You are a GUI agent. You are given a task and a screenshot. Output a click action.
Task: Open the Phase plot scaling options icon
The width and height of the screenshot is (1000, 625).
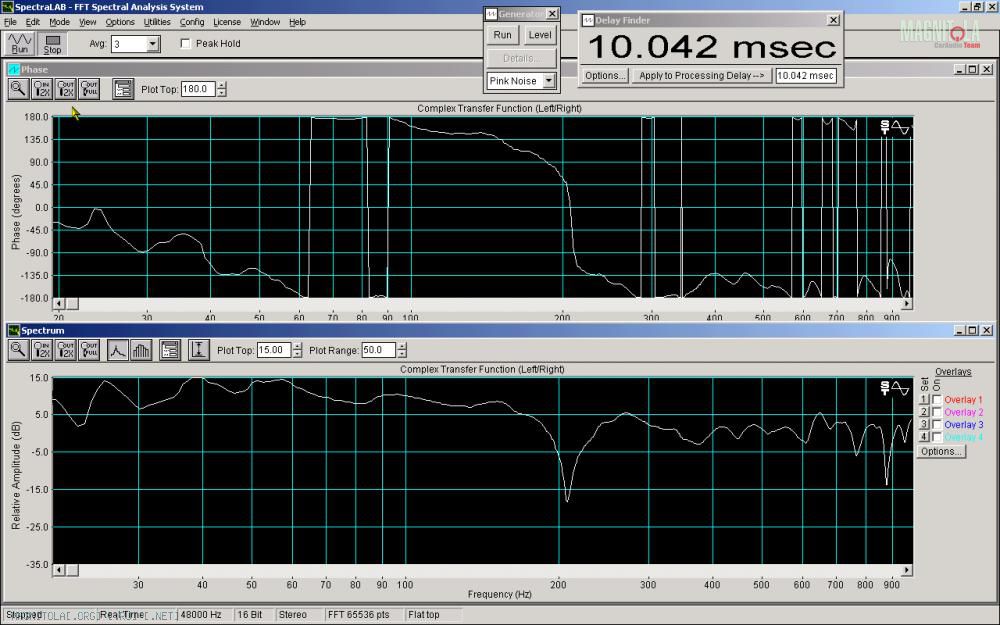click(122, 89)
